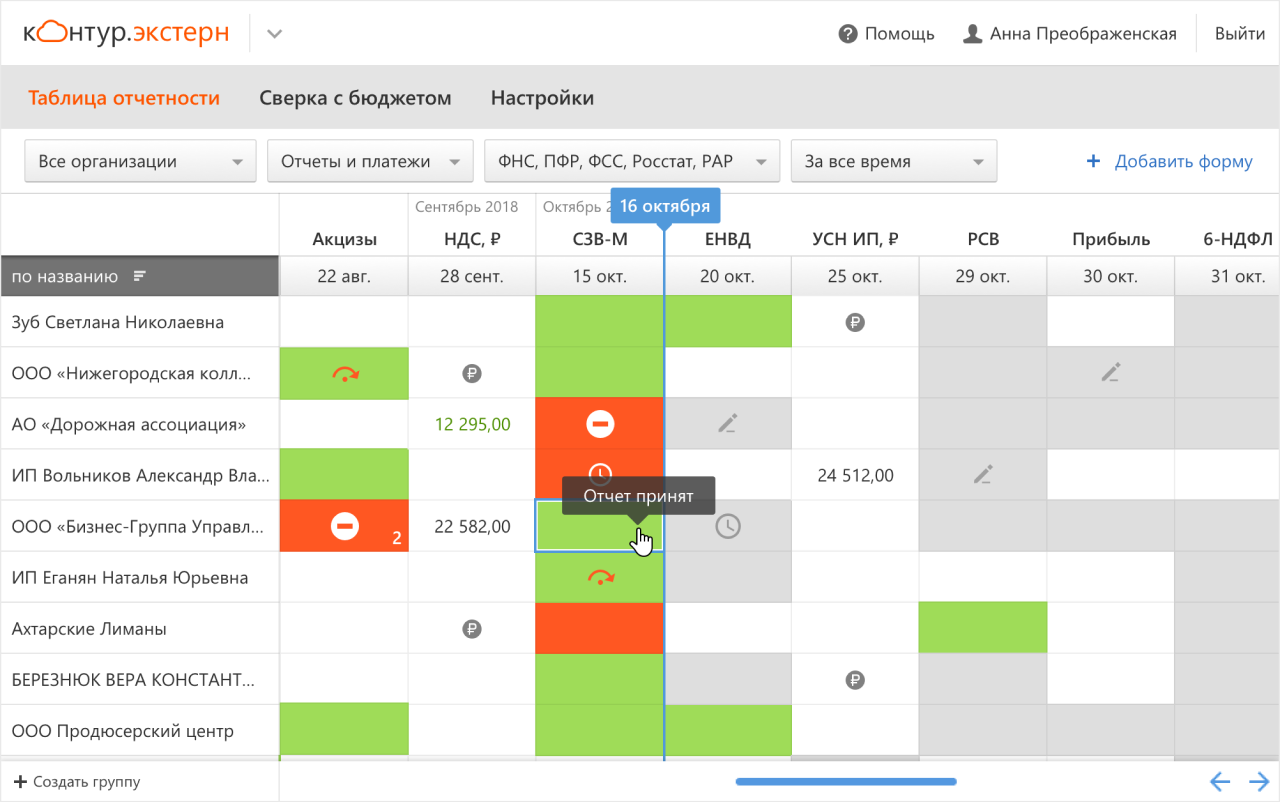
Task: Click the pencil icon in ИП Вольников РСВ cell
Action: coord(983,475)
